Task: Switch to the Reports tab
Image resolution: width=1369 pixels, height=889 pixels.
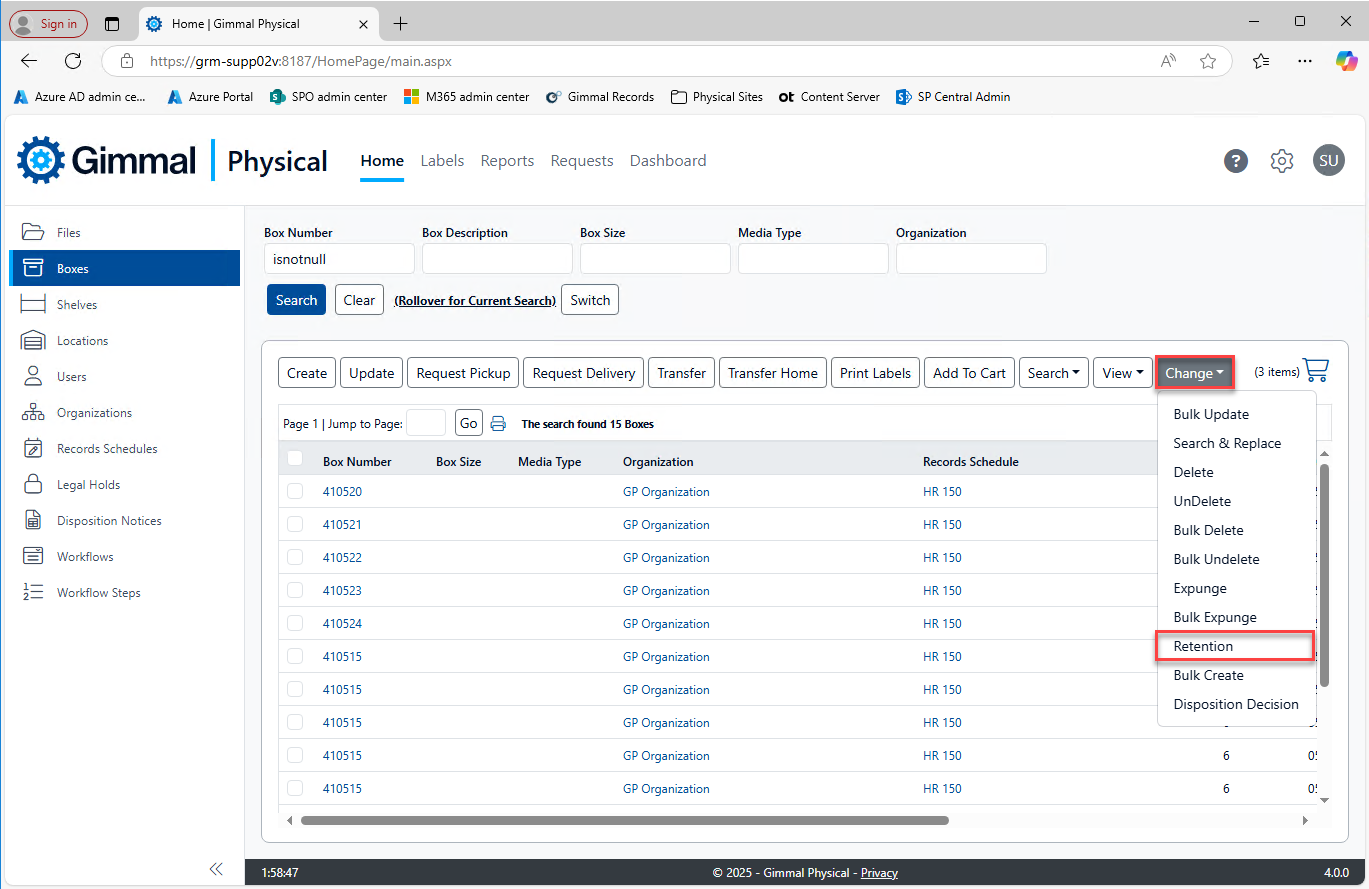Action: click(x=507, y=161)
